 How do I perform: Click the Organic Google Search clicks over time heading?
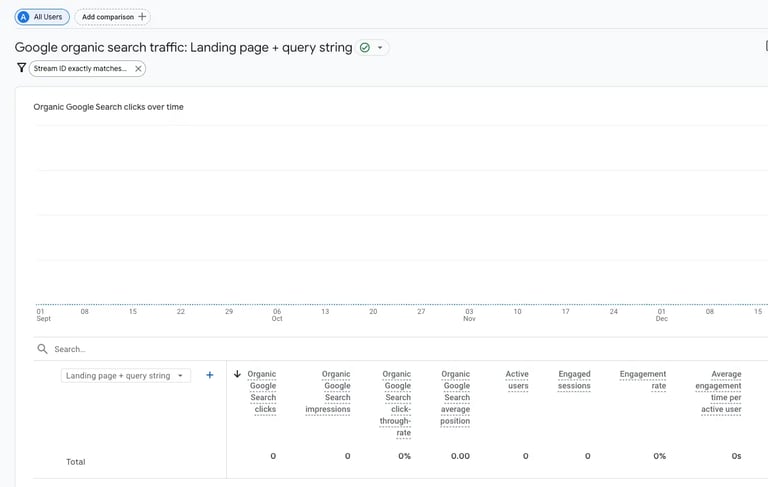108,107
